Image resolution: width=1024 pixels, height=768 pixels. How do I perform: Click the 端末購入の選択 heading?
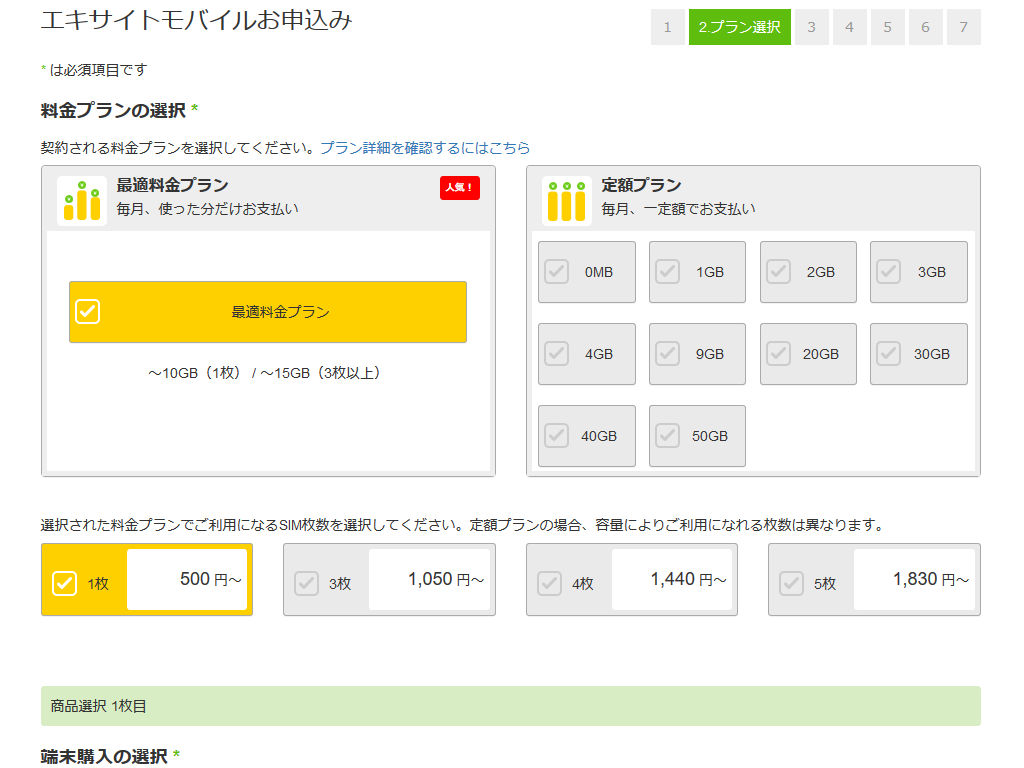[104, 756]
